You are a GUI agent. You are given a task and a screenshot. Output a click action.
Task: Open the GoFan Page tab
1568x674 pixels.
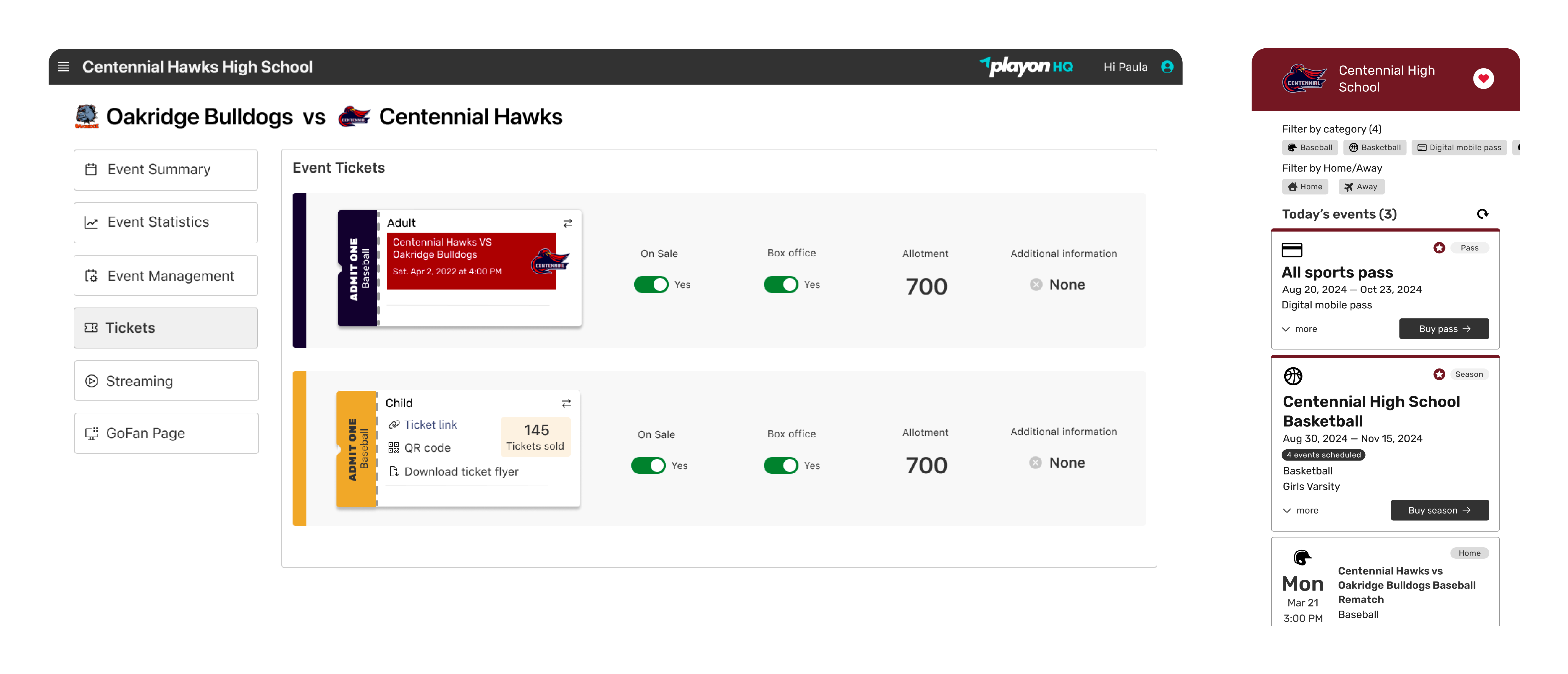(x=166, y=433)
